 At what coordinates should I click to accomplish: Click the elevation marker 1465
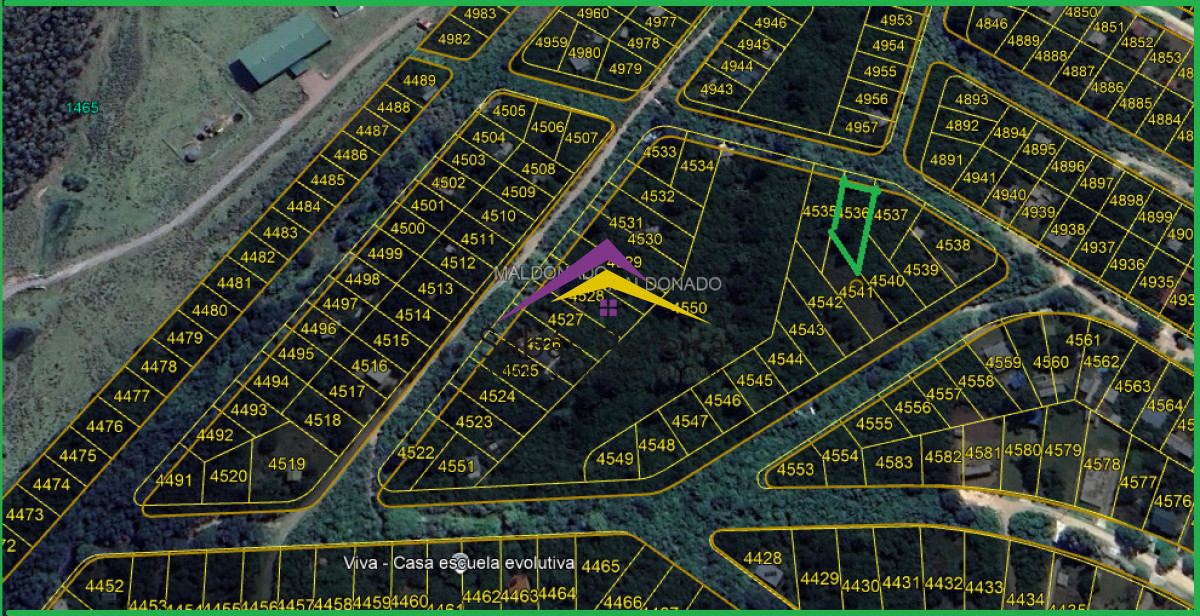point(80,108)
